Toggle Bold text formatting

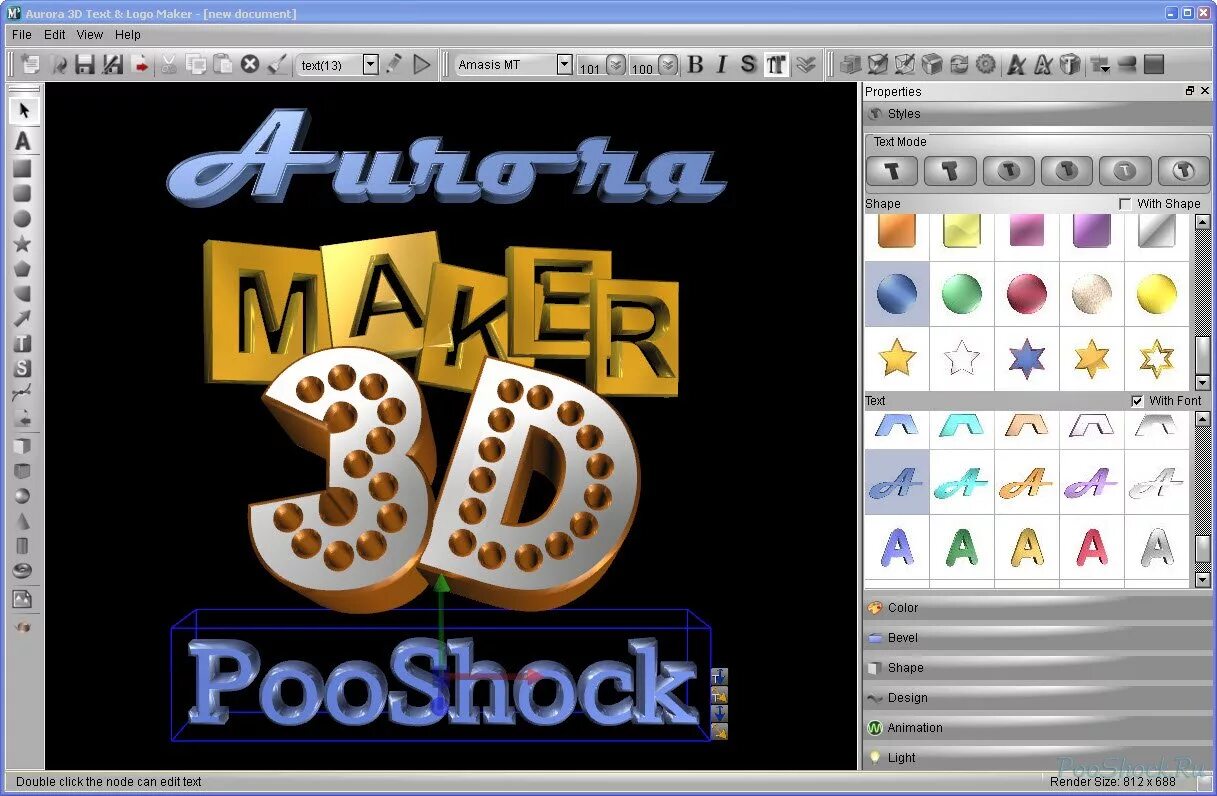696,65
